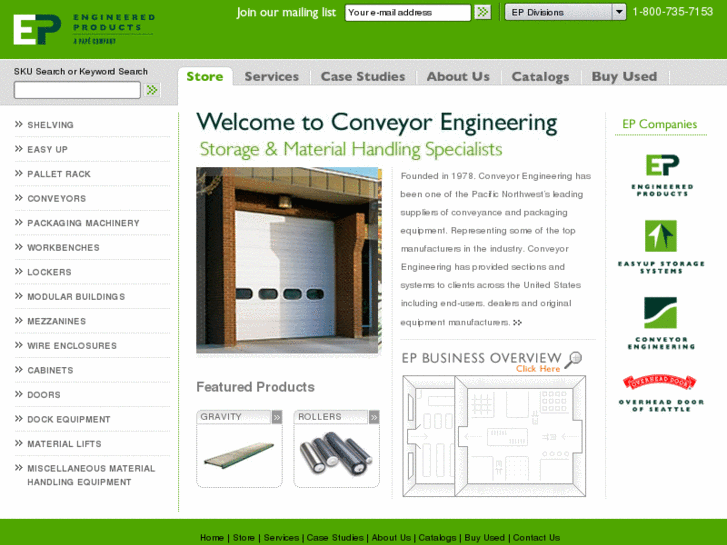Click the chevron icon beside Shelving
This screenshot has width=727, height=545.
click(x=19, y=124)
